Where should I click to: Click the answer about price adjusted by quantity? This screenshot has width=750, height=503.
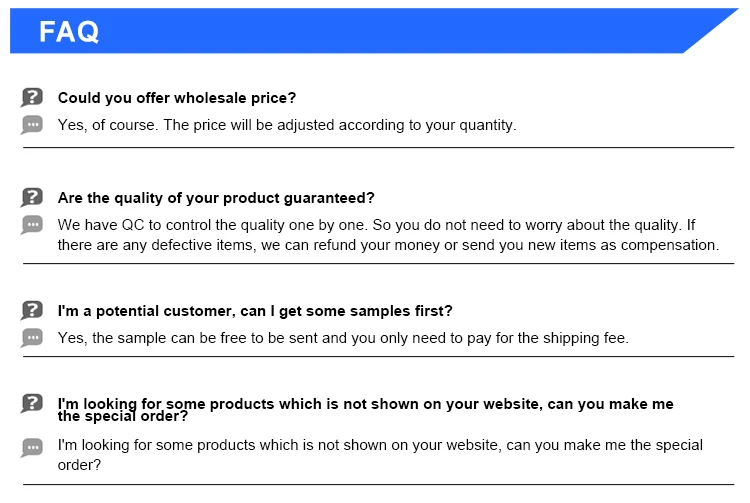tap(287, 126)
